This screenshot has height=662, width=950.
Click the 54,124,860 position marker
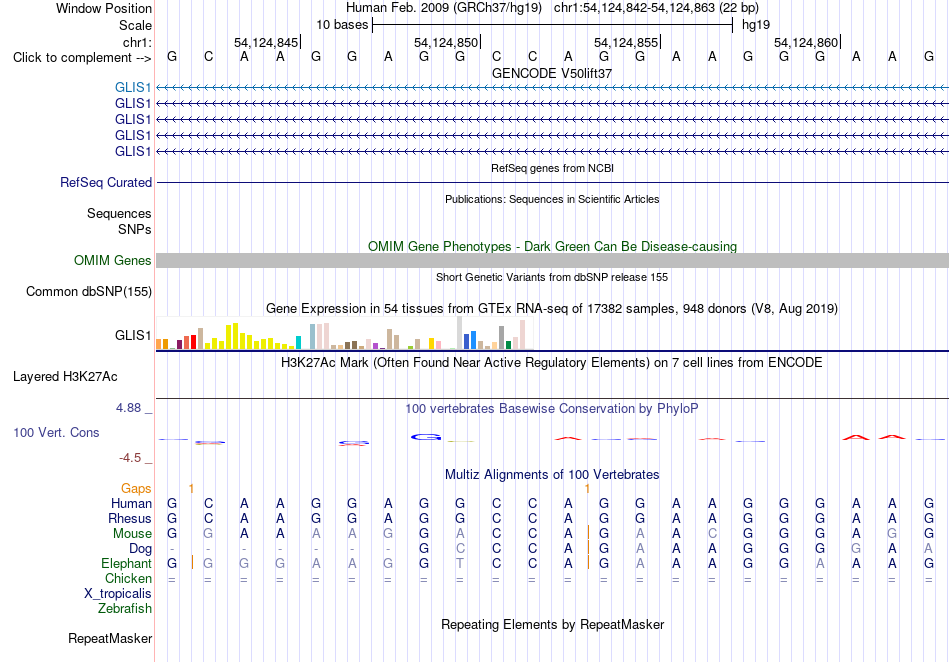(x=806, y=42)
